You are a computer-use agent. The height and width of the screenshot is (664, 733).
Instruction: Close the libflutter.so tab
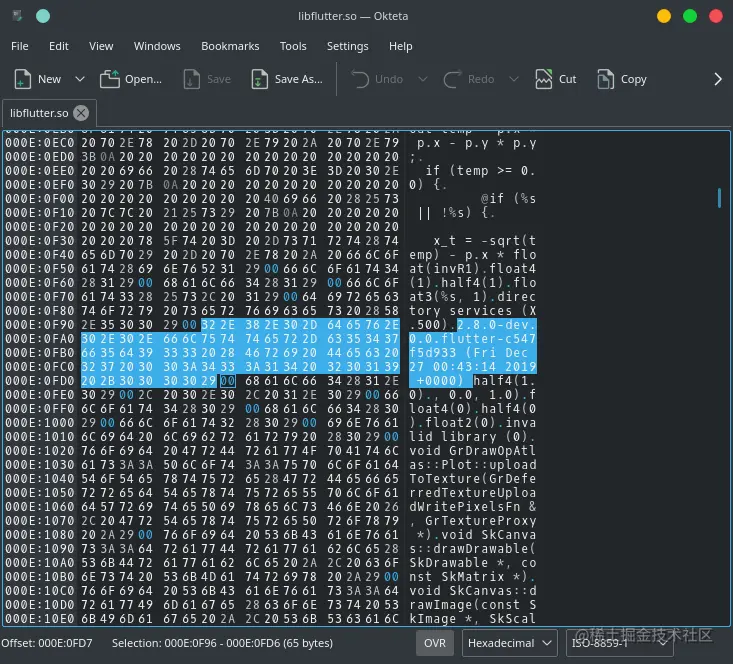pos(81,113)
